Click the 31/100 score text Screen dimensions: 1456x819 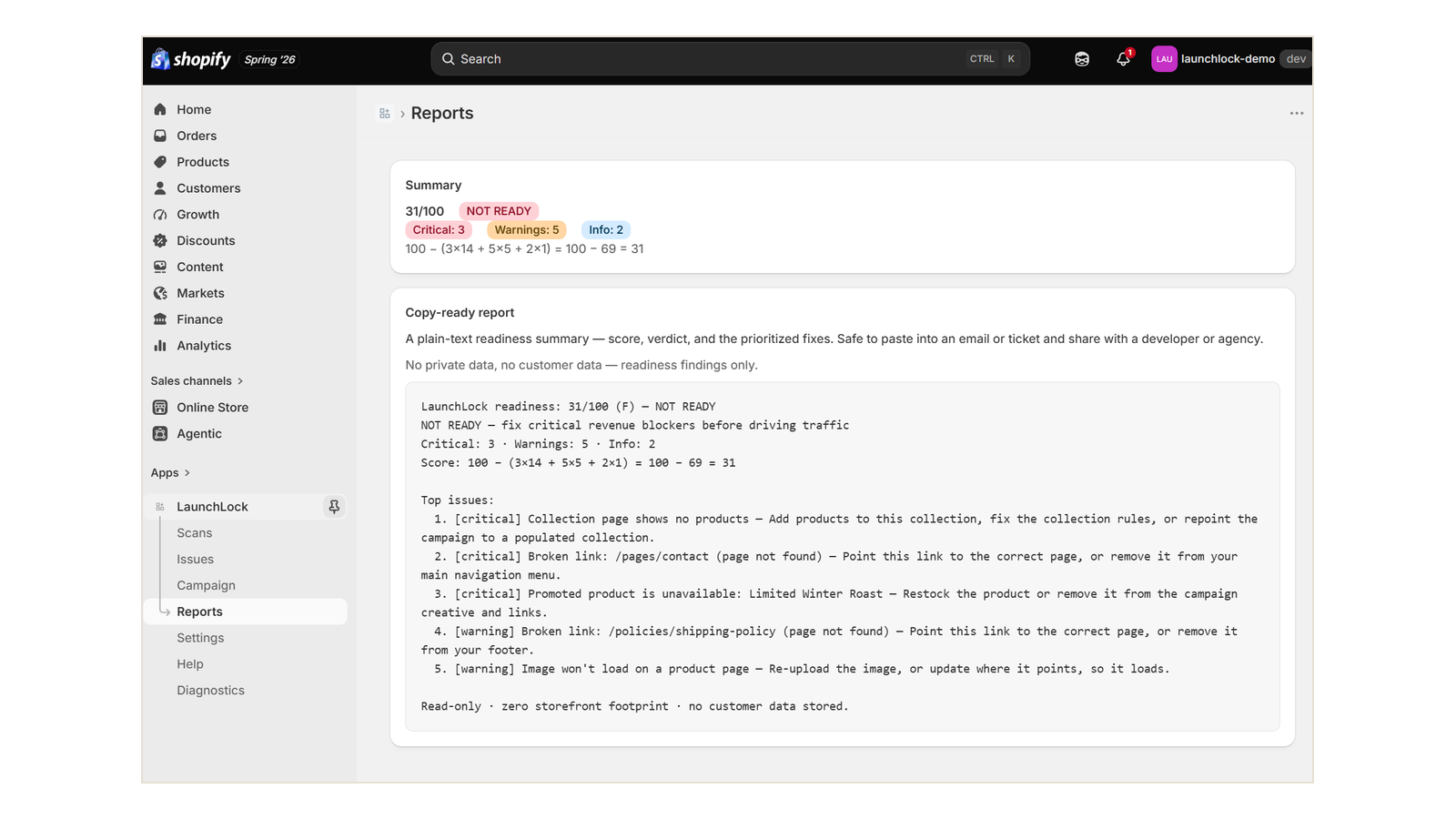point(425,211)
